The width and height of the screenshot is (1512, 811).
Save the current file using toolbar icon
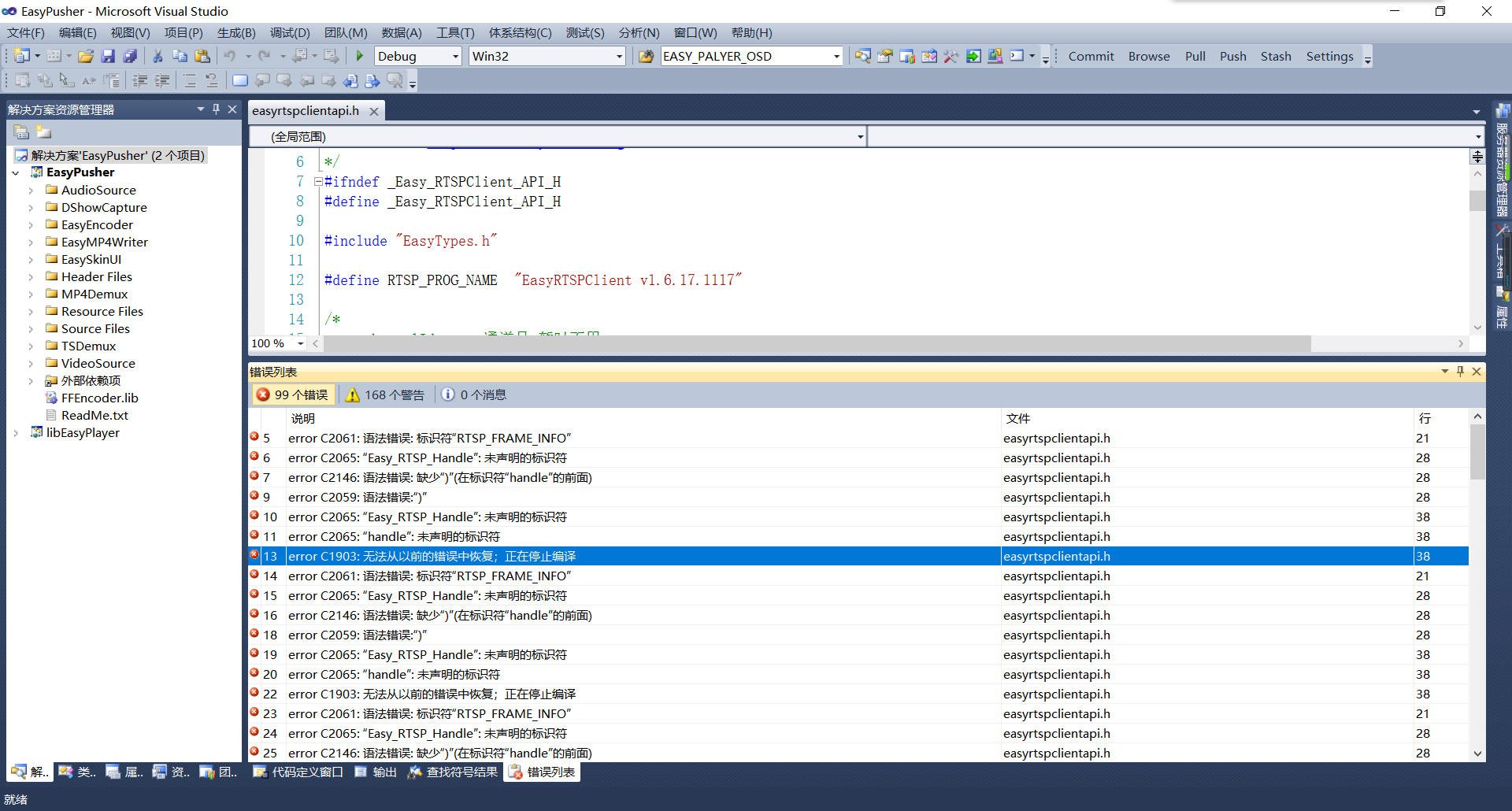108,56
